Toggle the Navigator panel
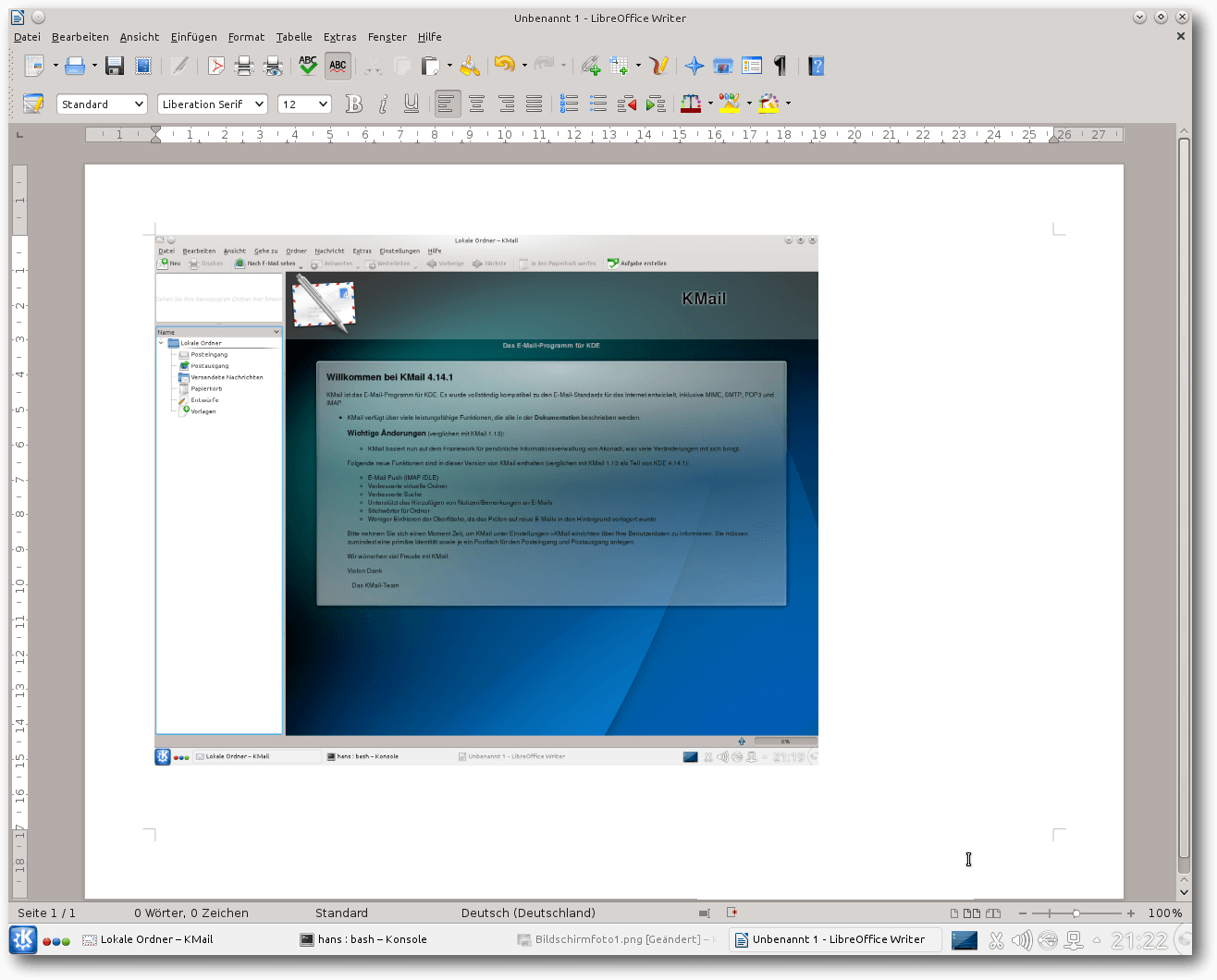 (x=695, y=66)
